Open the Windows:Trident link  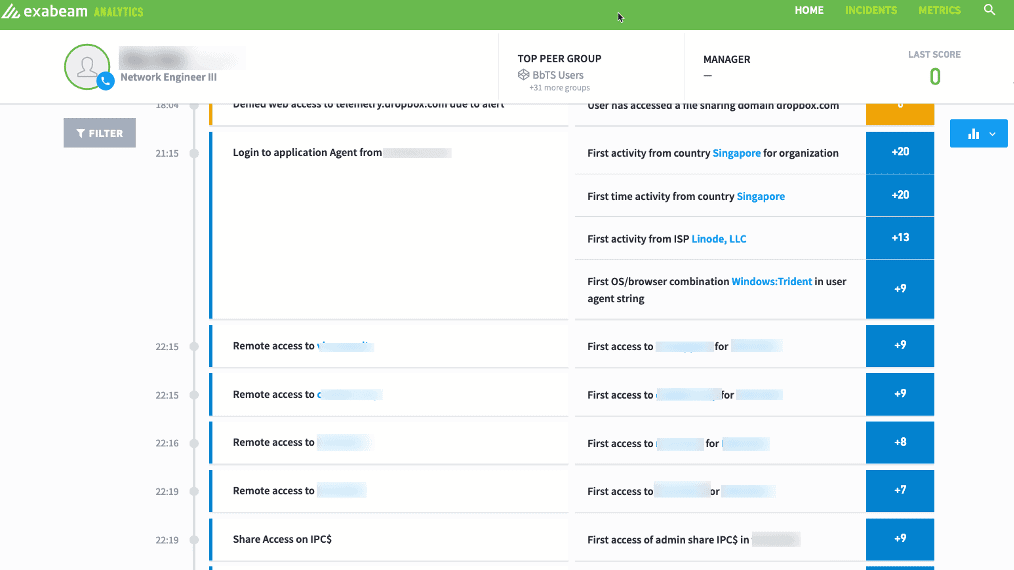click(771, 281)
